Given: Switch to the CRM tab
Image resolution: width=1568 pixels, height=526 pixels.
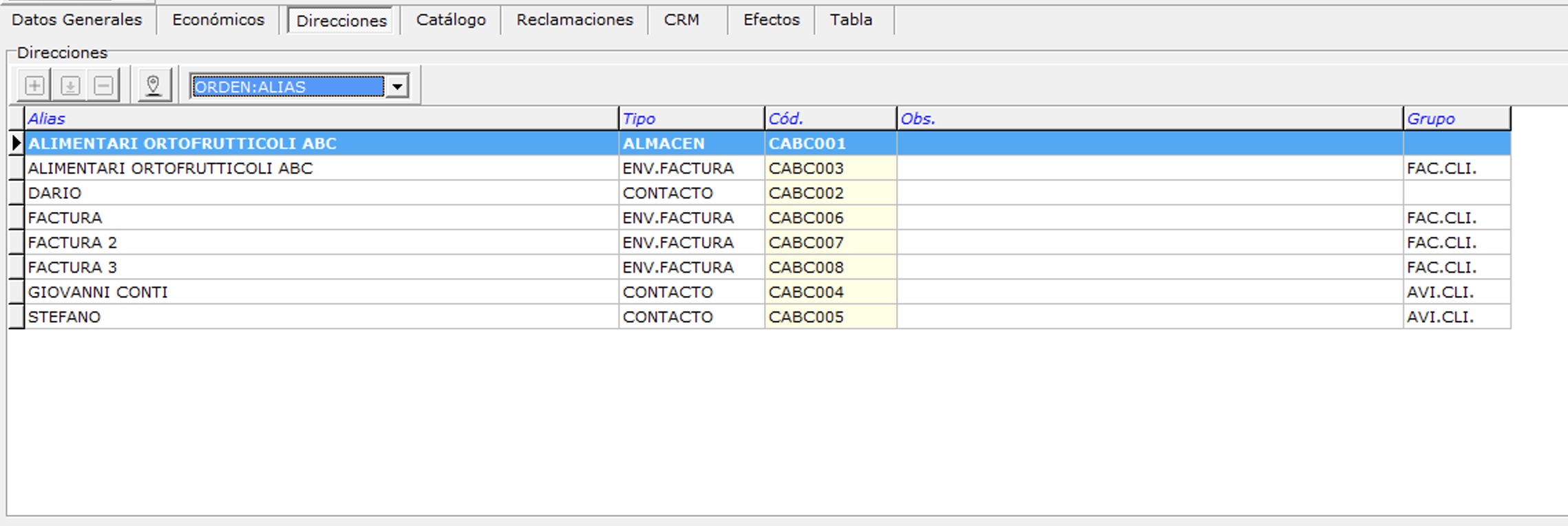Looking at the screenshot, I should click(x=681, y=20).
